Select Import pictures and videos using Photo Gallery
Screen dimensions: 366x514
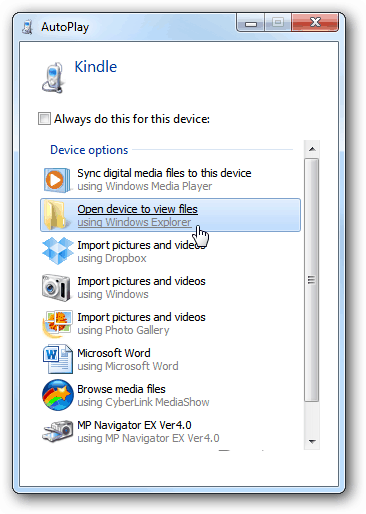click(x=171, y=323)
